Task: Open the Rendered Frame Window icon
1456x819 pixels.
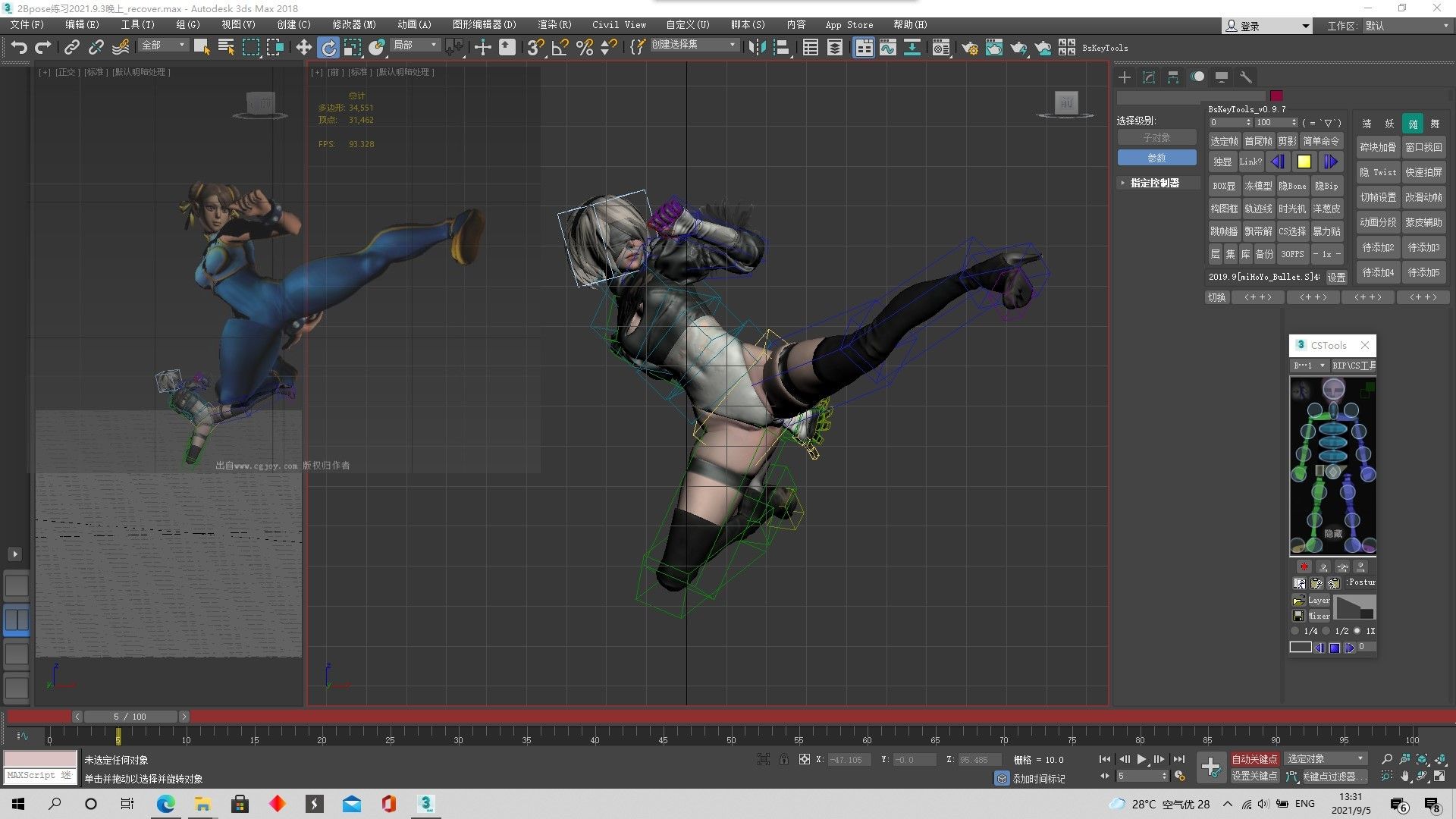Action: 994,47
